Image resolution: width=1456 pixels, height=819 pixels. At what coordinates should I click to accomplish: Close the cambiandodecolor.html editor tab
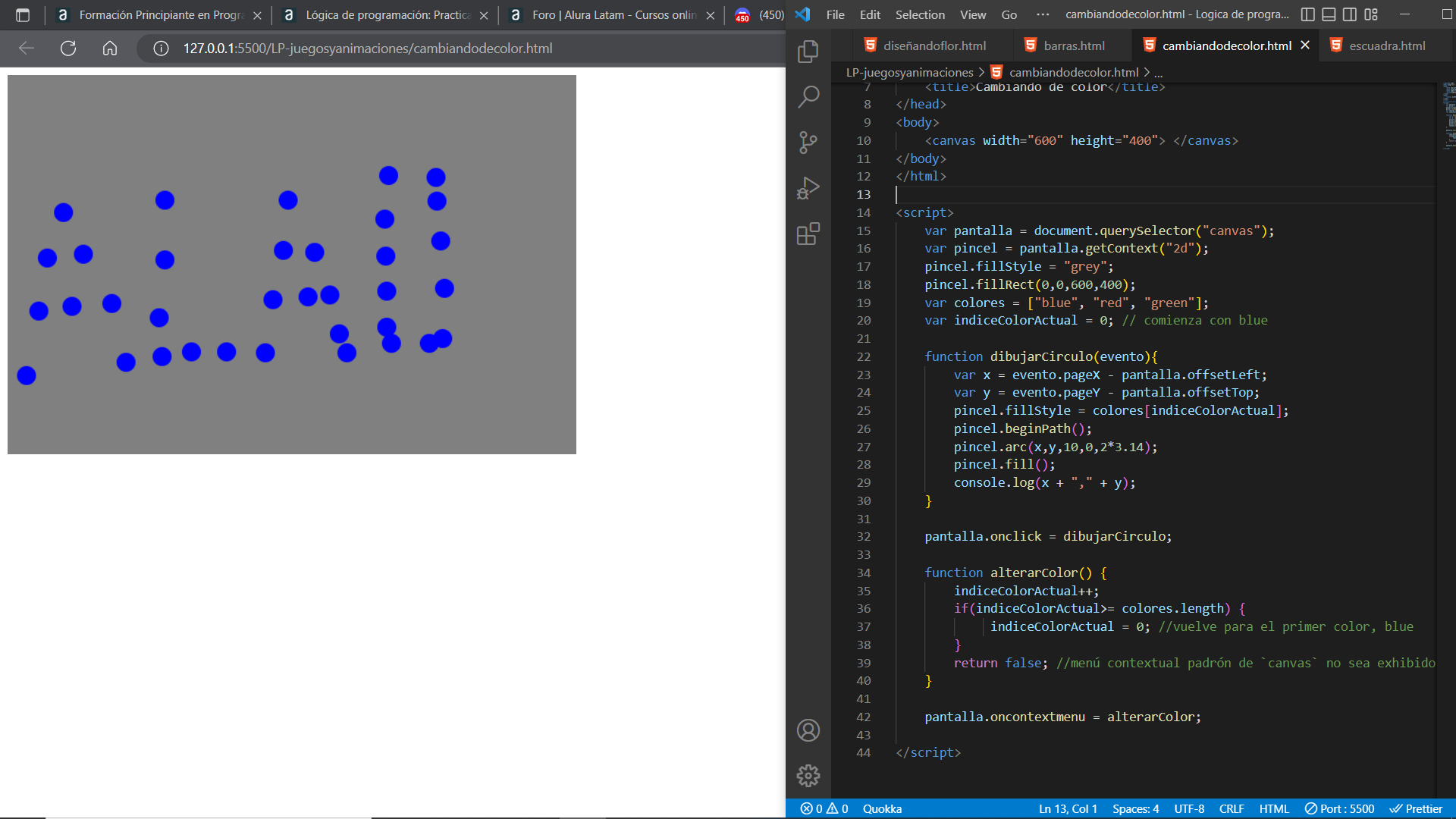tap(1305, 45)
